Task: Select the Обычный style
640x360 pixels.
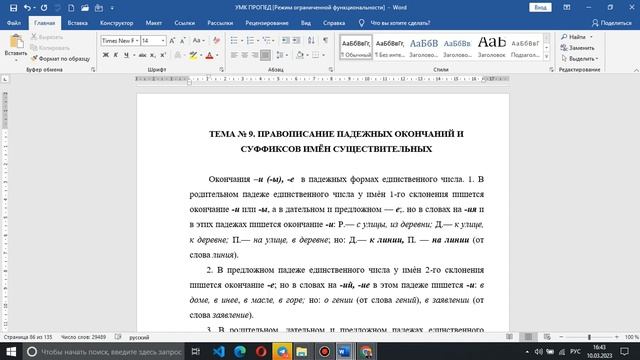Action: 356,47
